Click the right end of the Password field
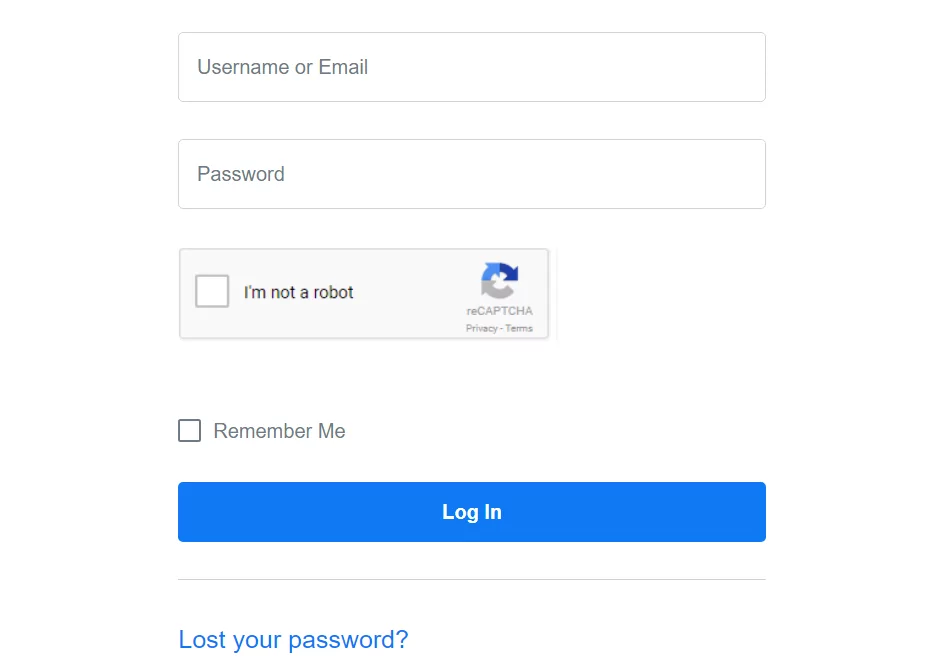Screen dimensions: 936x672 [x=740, y=174]
